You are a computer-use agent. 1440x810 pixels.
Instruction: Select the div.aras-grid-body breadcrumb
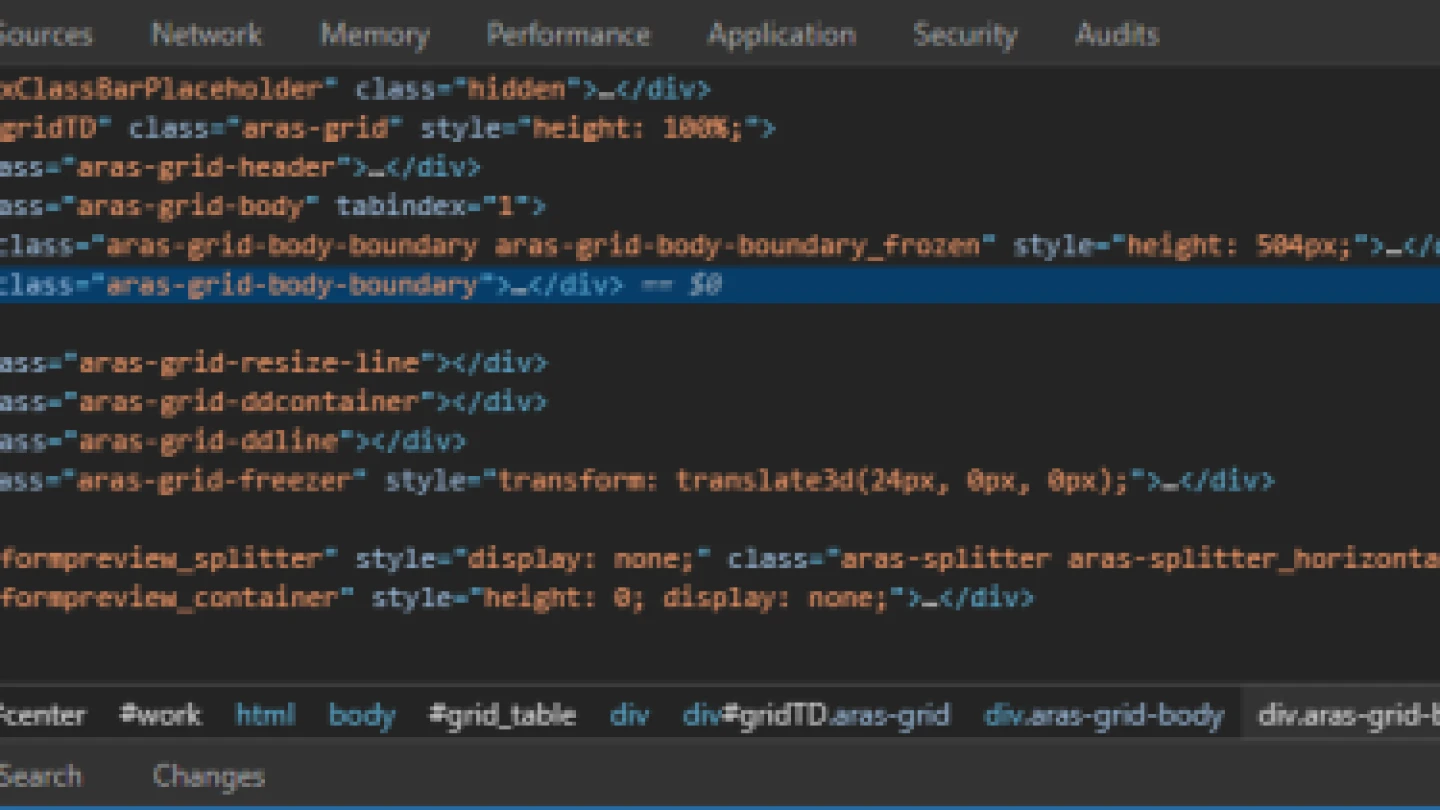coord(1104,715)
